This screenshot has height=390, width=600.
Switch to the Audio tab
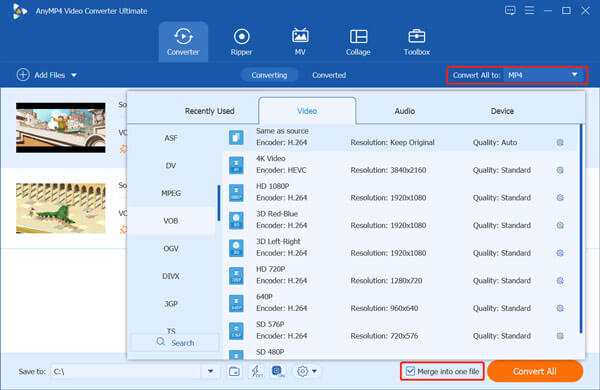click(x=404, y=111)
